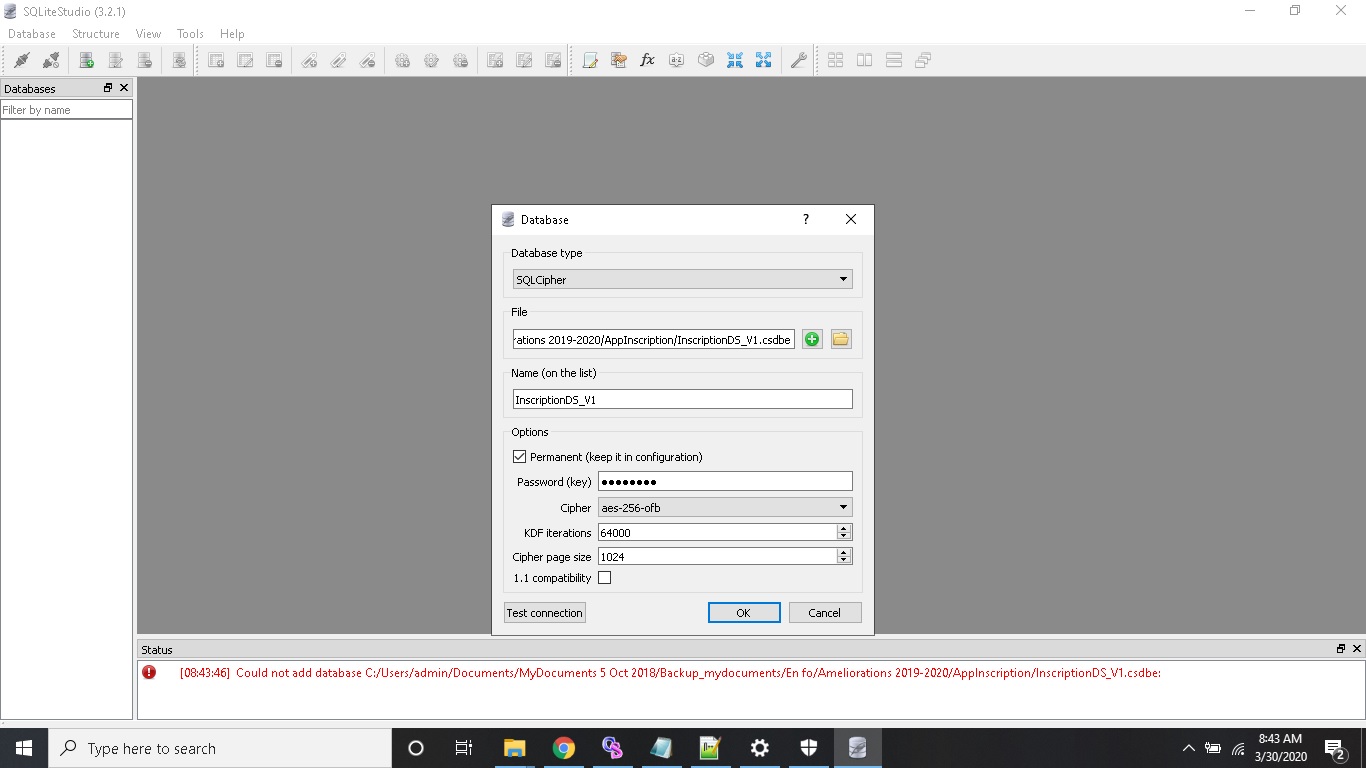Open the SQL editor from toolbar
Screen dimensions: 1366x768
(590, 60)
